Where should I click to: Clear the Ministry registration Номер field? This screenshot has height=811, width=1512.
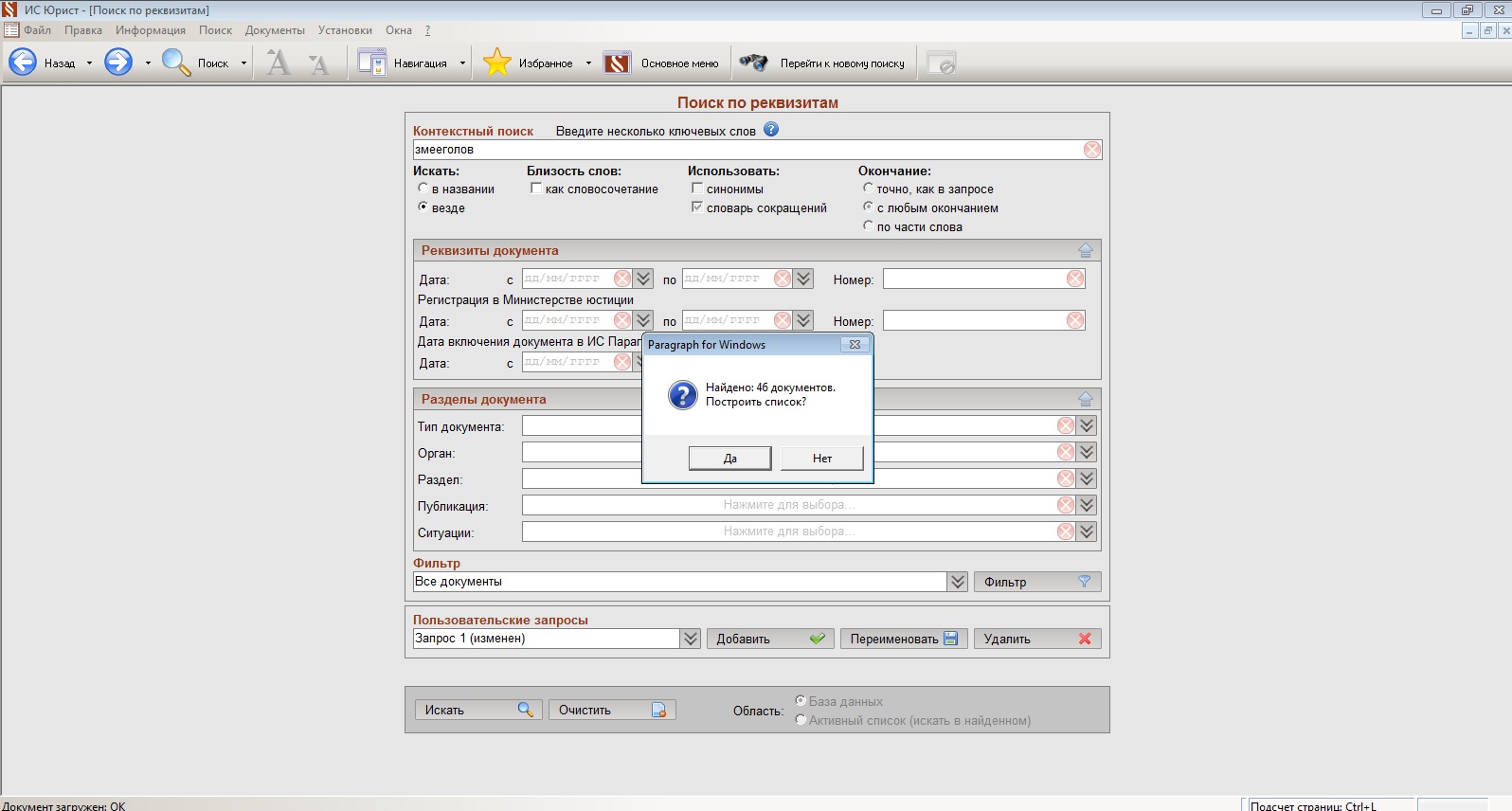coord(1075,320)
